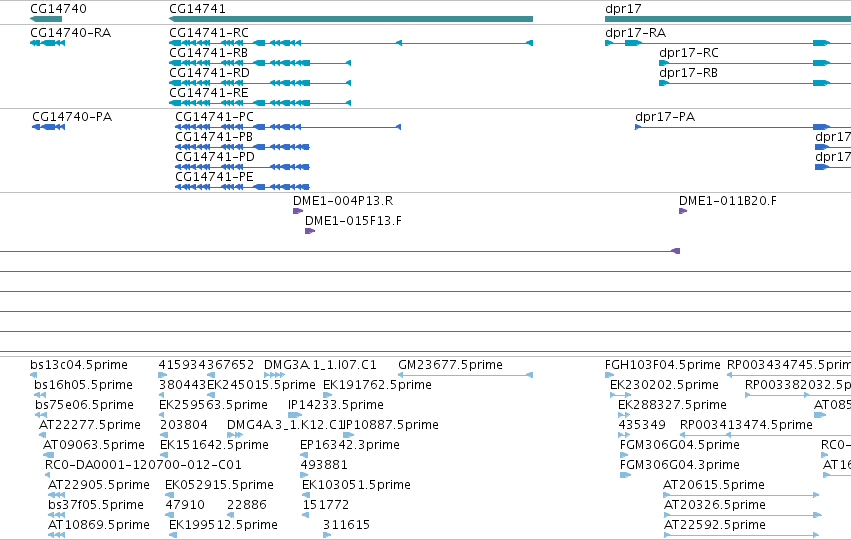Image resolution: width=851 pixels, height=540 pixels.
Task: Open transcript dpr17-RB
Action: coord(688,73)
